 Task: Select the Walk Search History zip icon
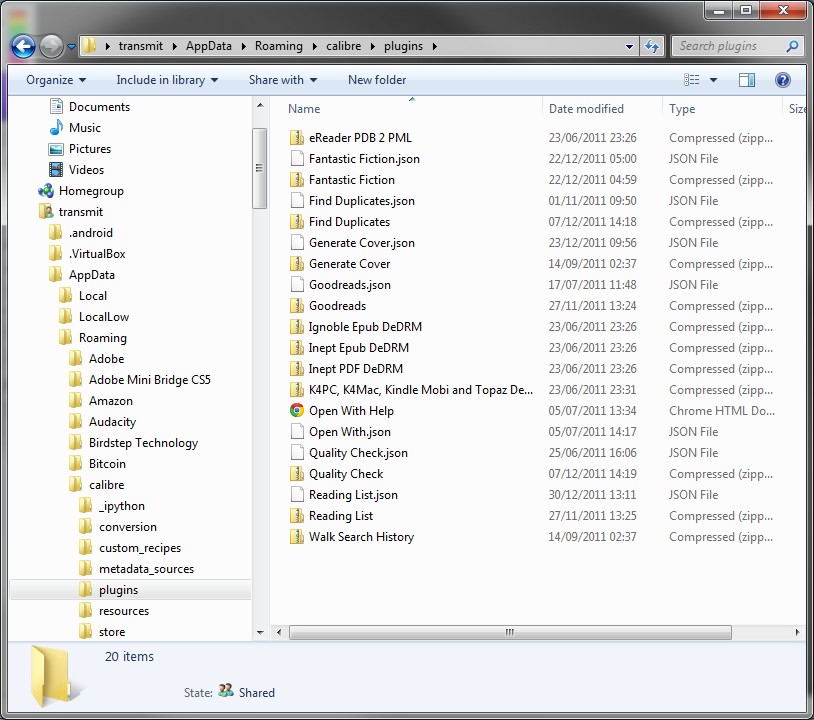296,537
